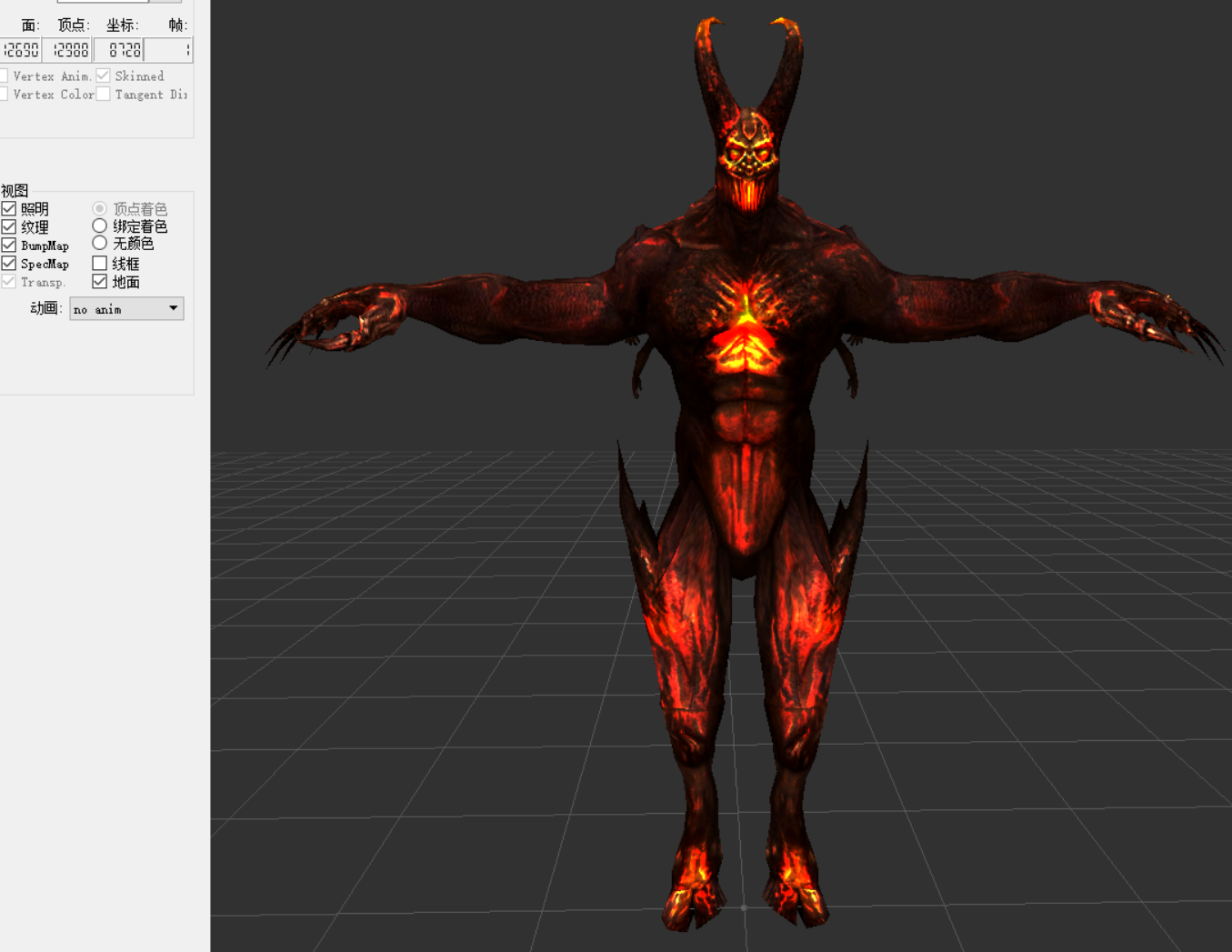Select the 无颜色 radio button
Viewport: 1232px width, 952px height.
100,243
